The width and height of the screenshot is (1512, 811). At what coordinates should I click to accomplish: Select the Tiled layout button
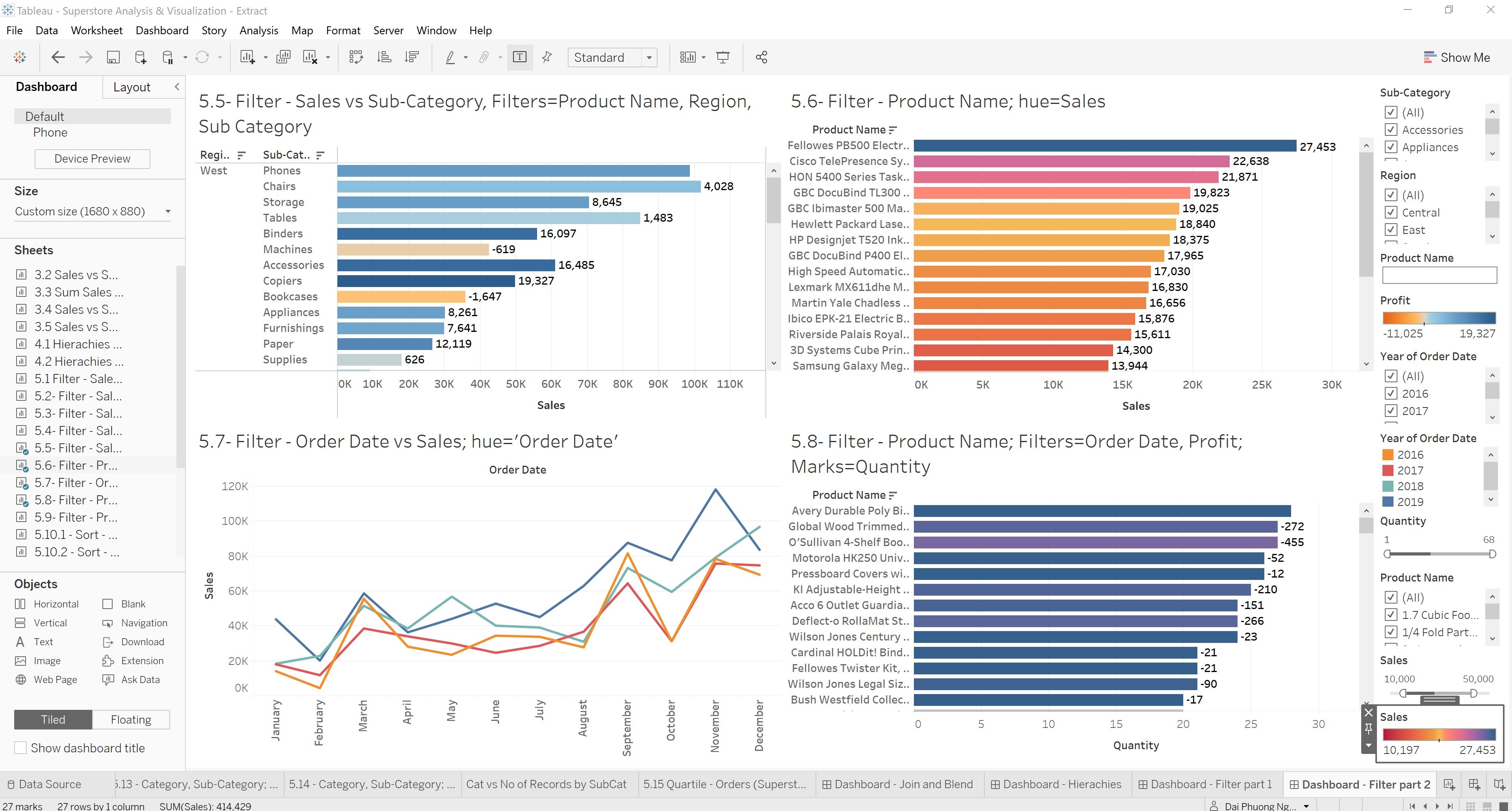(x=53, y=719)
